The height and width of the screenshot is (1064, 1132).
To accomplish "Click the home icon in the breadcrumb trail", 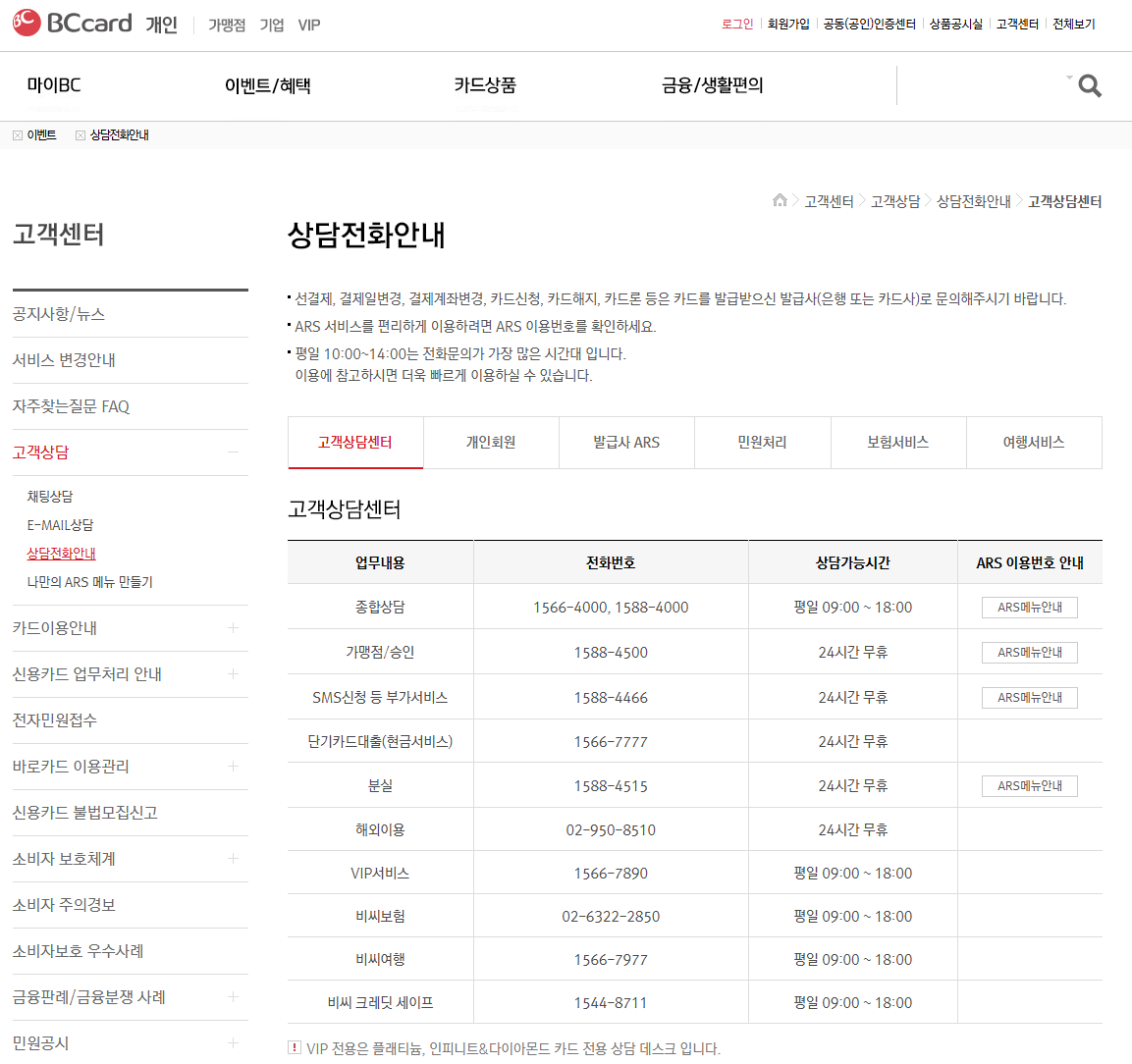I will point(779,200).
